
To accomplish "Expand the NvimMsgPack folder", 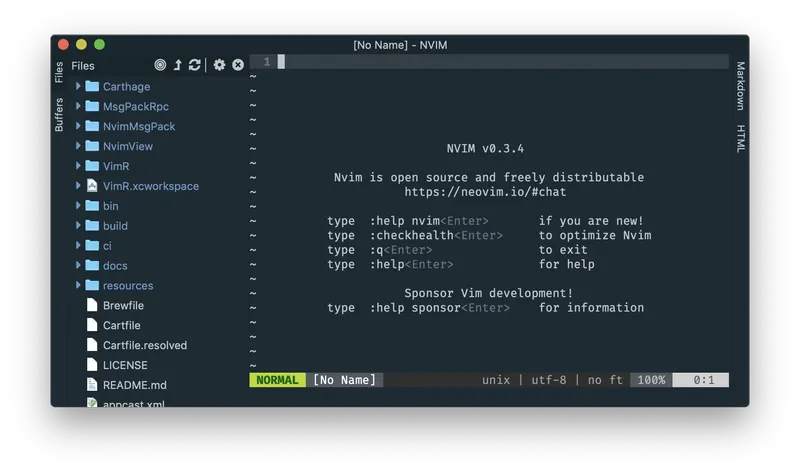I will coord(78,126).
